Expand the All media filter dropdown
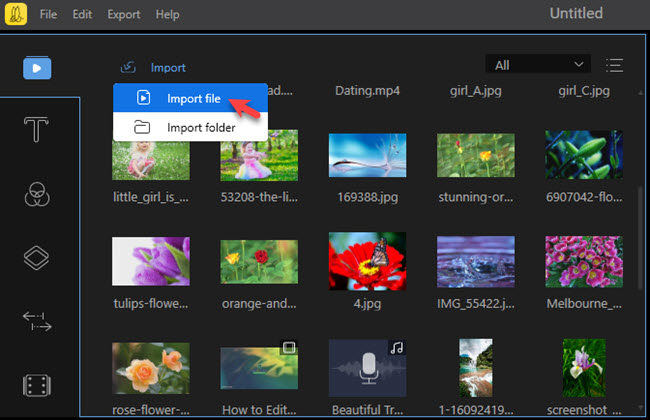The width and height of the screenshot is (650, 420). click(538, 65)
